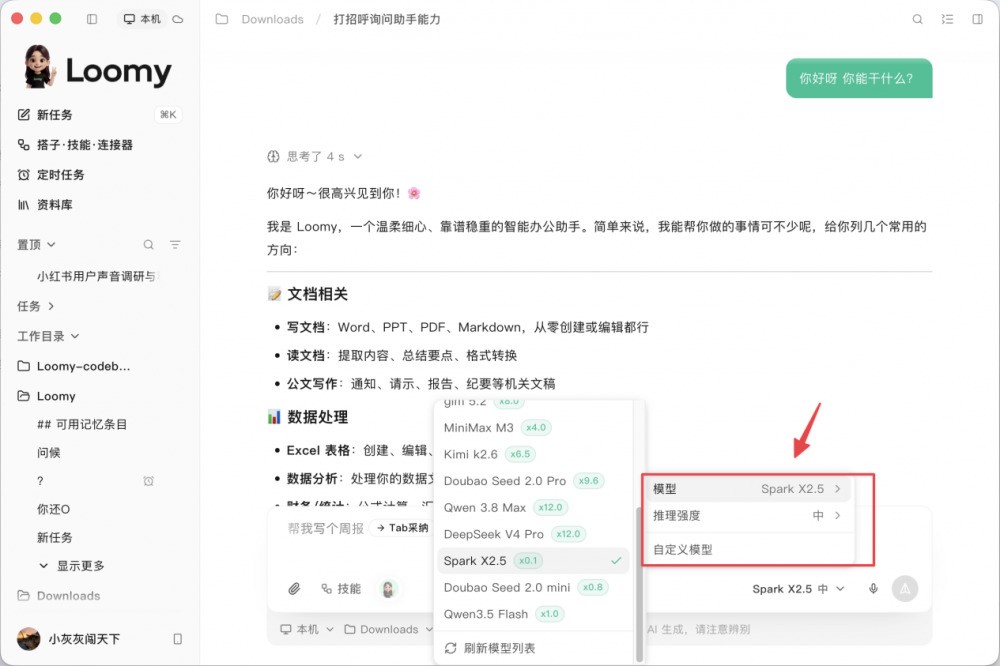Open the task list icon top right

click(947, 19)
